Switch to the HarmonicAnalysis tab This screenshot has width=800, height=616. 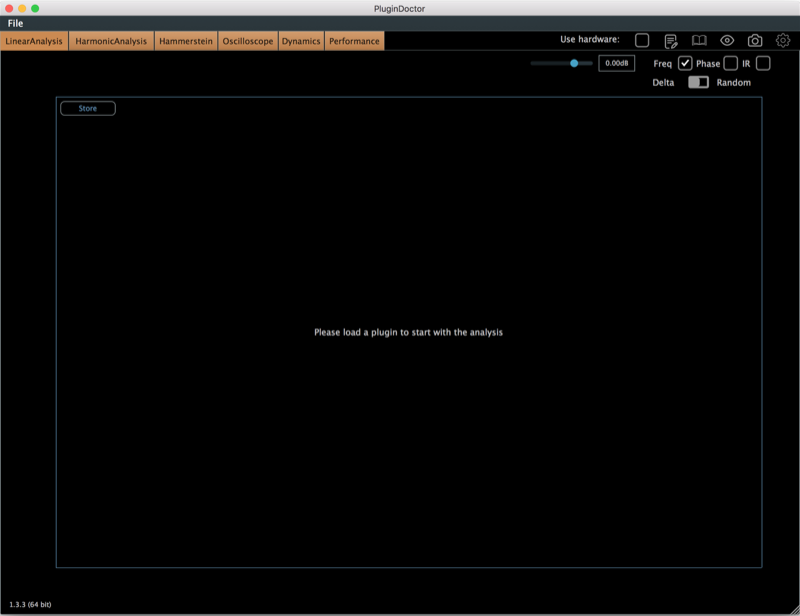click(111, 41)
